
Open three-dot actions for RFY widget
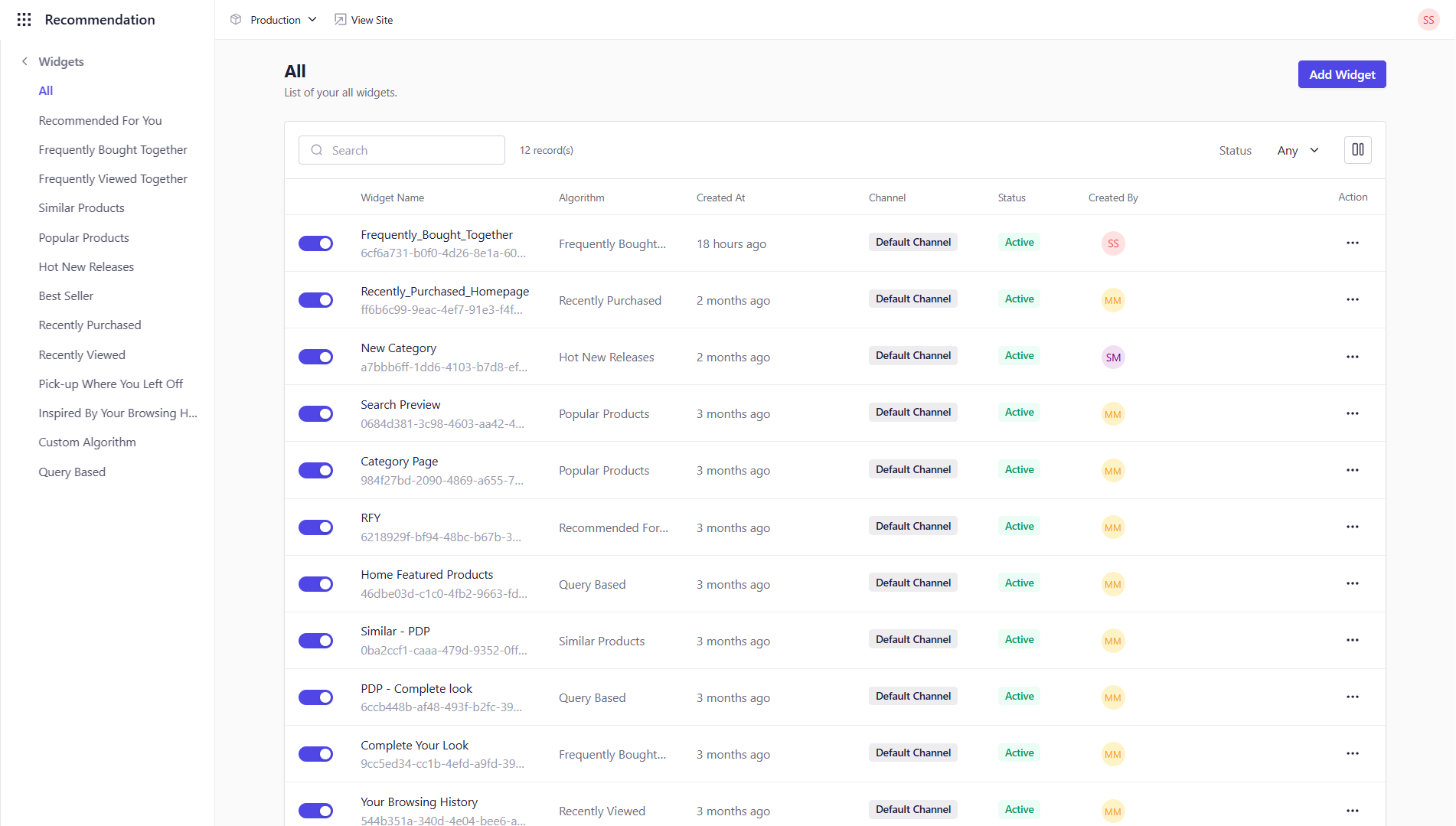pyautogui.click(x=1352, y=527)
